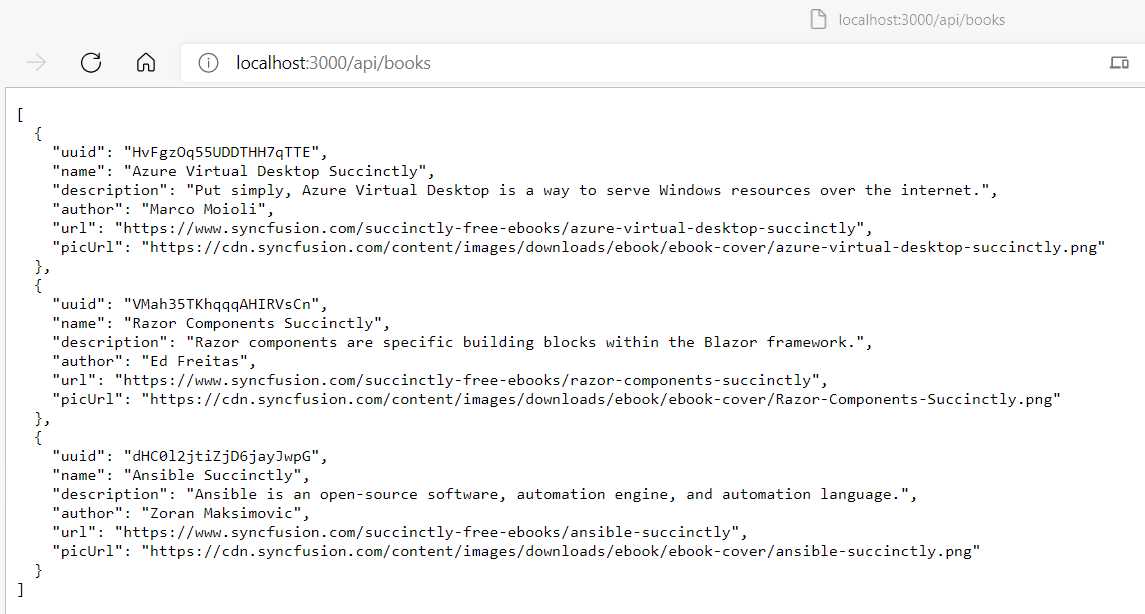The image size is (1145, 614).
Task: Click the refresh page icon
Action: coord(91,62)
